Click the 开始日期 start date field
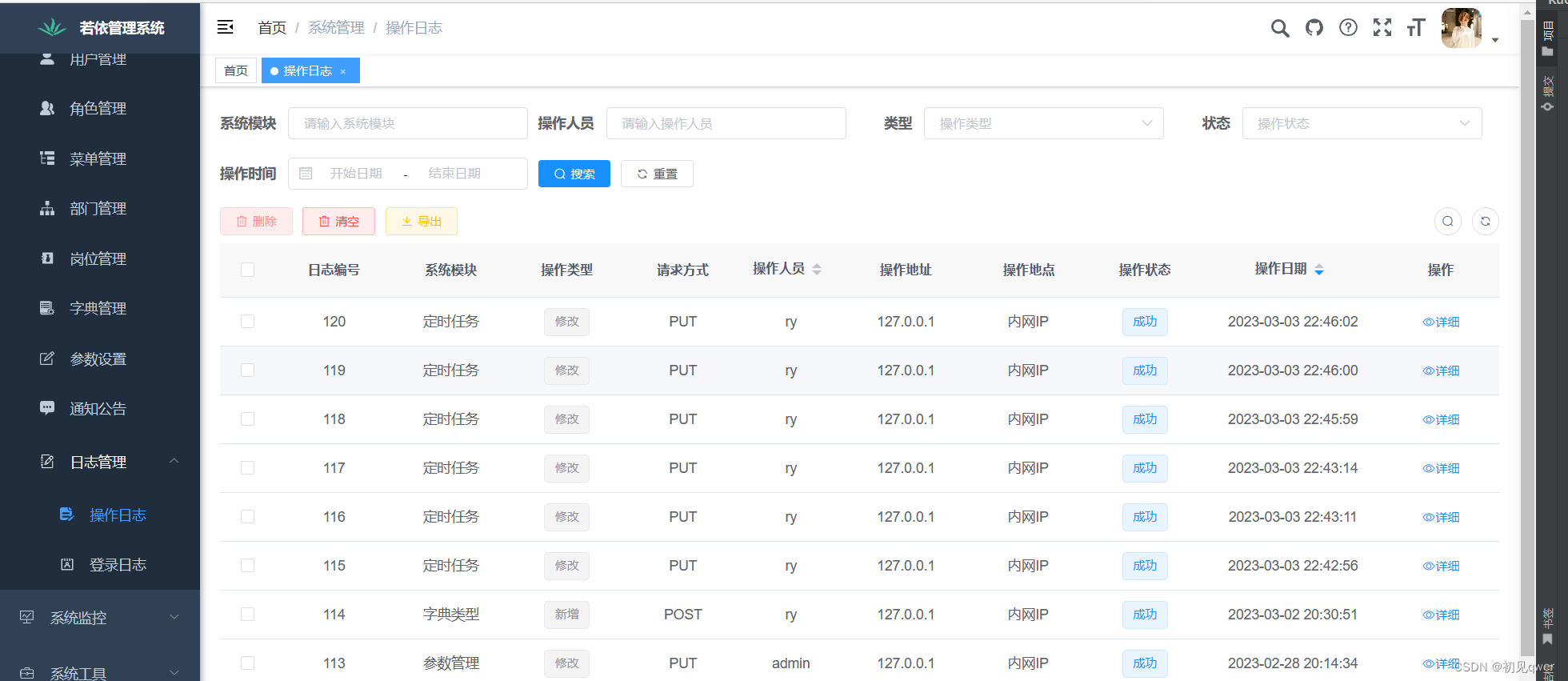The image size is (1568, 681). pyautogui.click(x=356, y=174)
